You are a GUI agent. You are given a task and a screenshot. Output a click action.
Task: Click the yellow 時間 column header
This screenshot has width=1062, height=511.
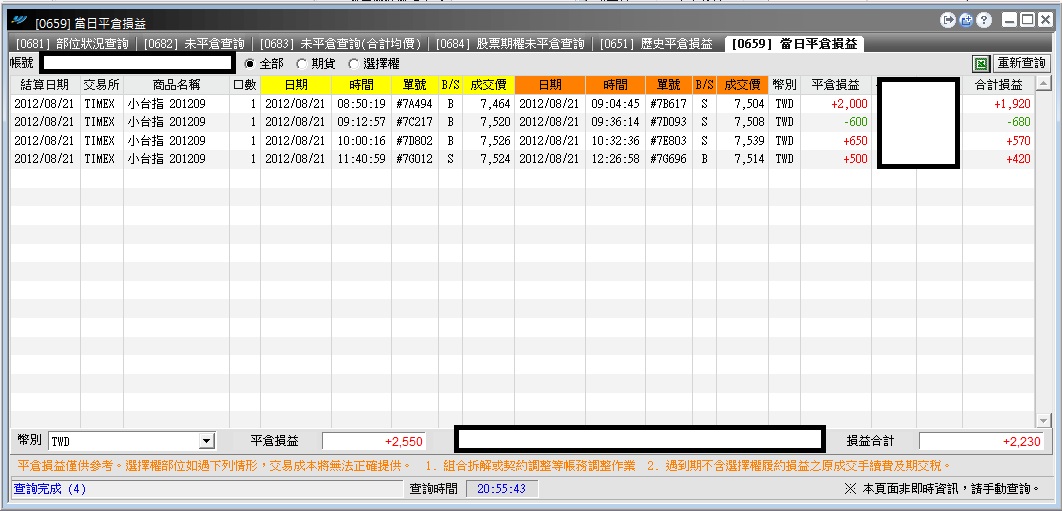361,85
